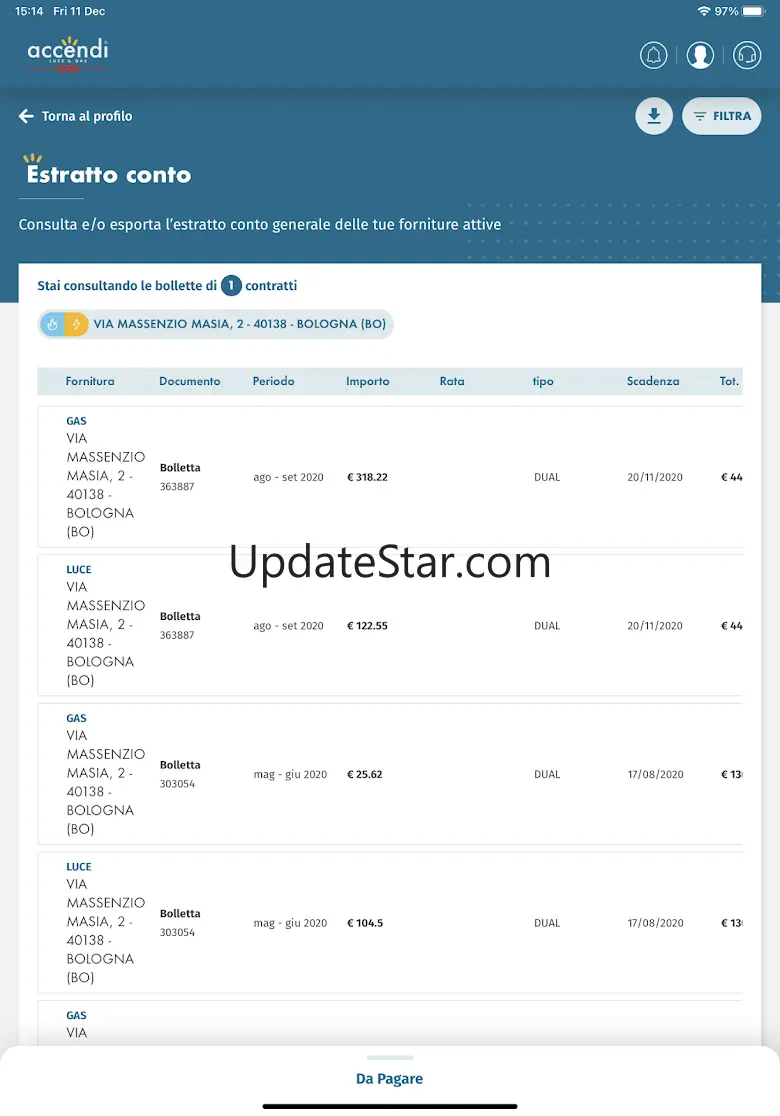
Task: Open Bolletta 303054 for € 25.62 GAS
Action: [180, 774]
